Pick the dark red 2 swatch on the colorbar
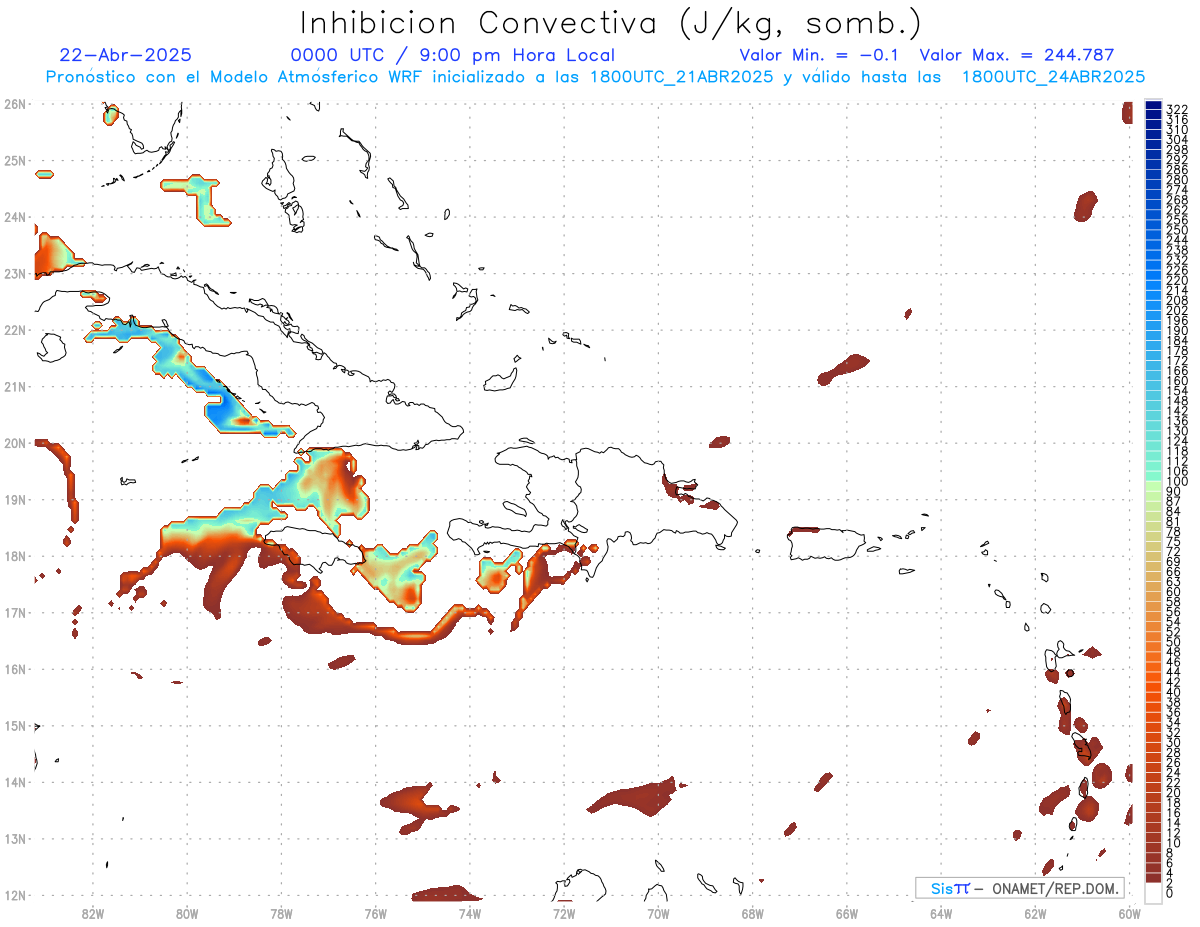The image size is (1200, 927). coord(1153,878)
